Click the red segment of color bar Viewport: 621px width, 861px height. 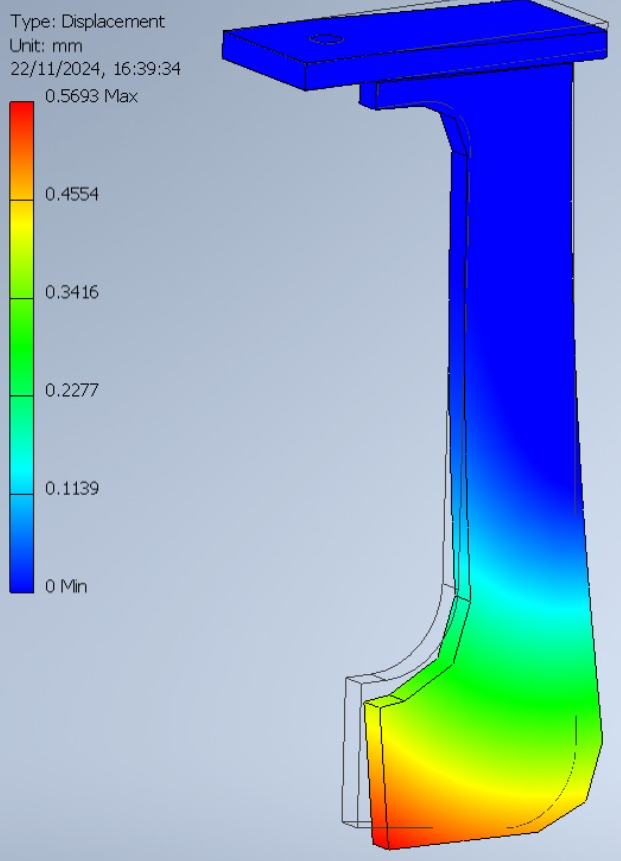point(21,150)
